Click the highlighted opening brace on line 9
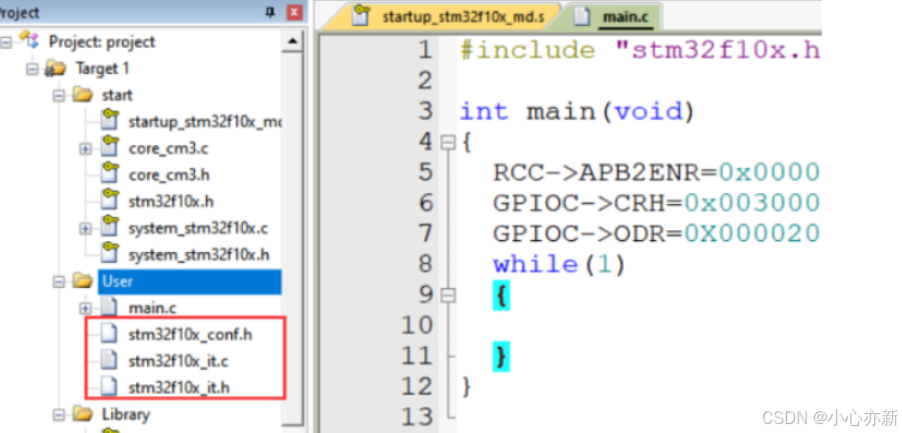 click(501, 296)
